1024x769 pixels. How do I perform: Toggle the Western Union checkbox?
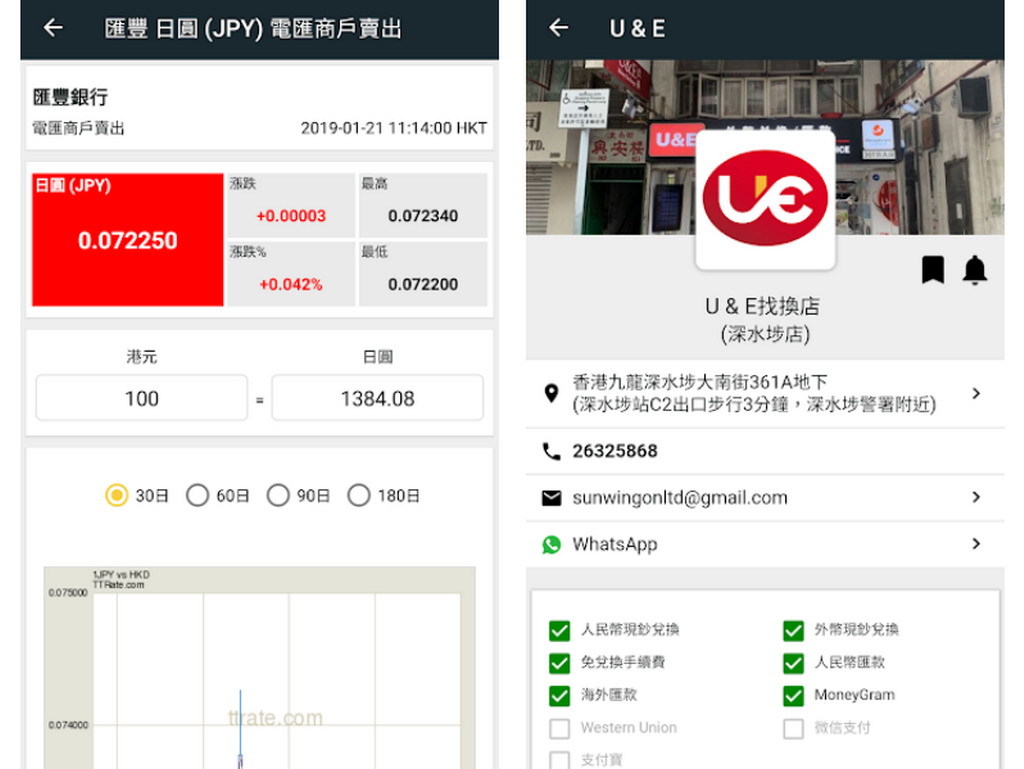click(x=559, y=729)
